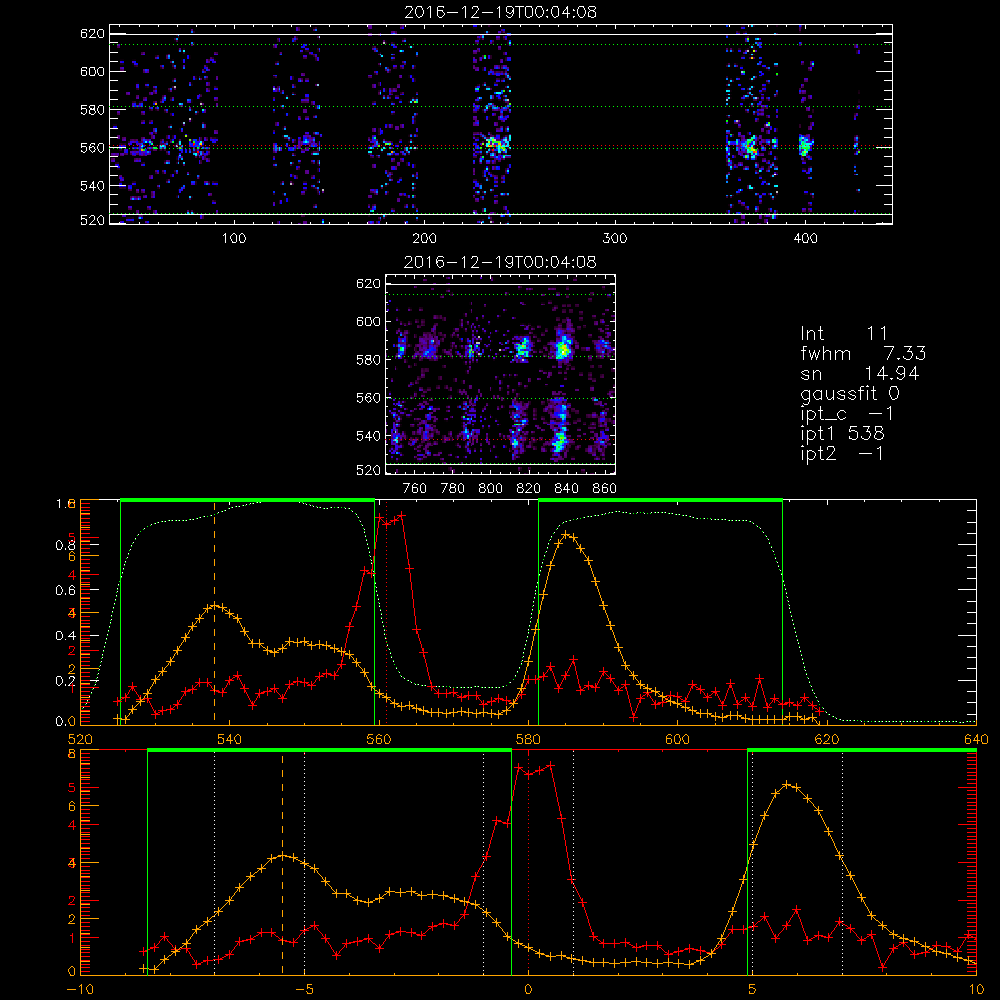1000x1000 pixels.
Task: Click x-axis label '860' under the middle image
Action: click(x=604, y=489)
